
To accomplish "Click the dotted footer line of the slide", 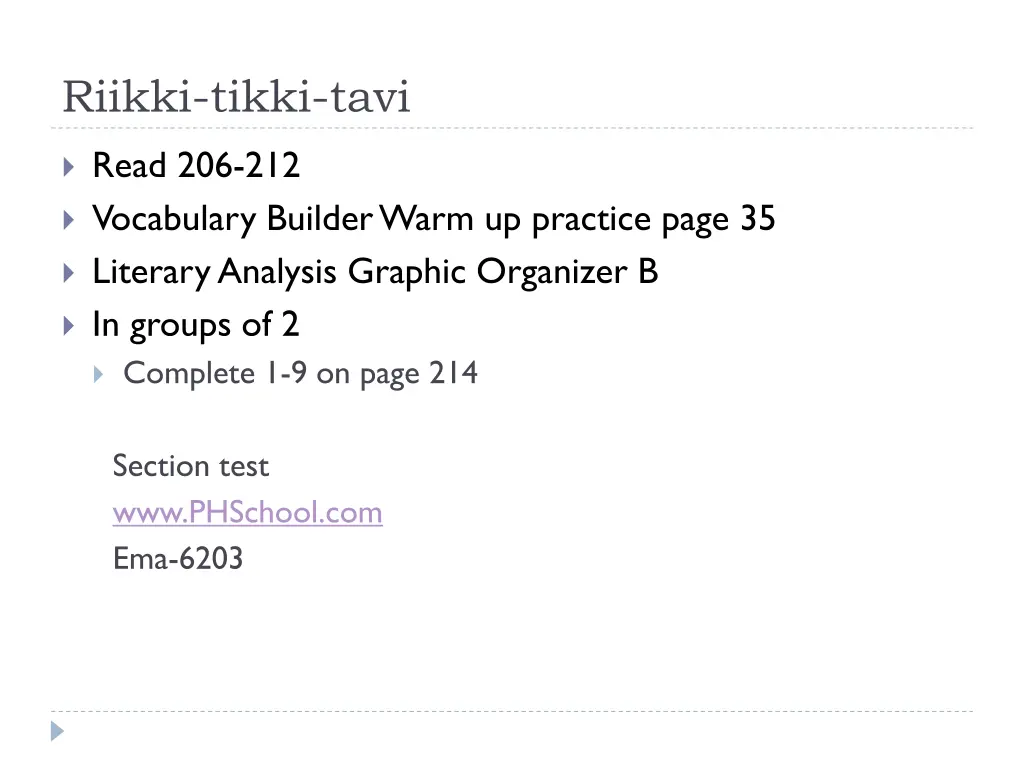I will tap(512, 711).
